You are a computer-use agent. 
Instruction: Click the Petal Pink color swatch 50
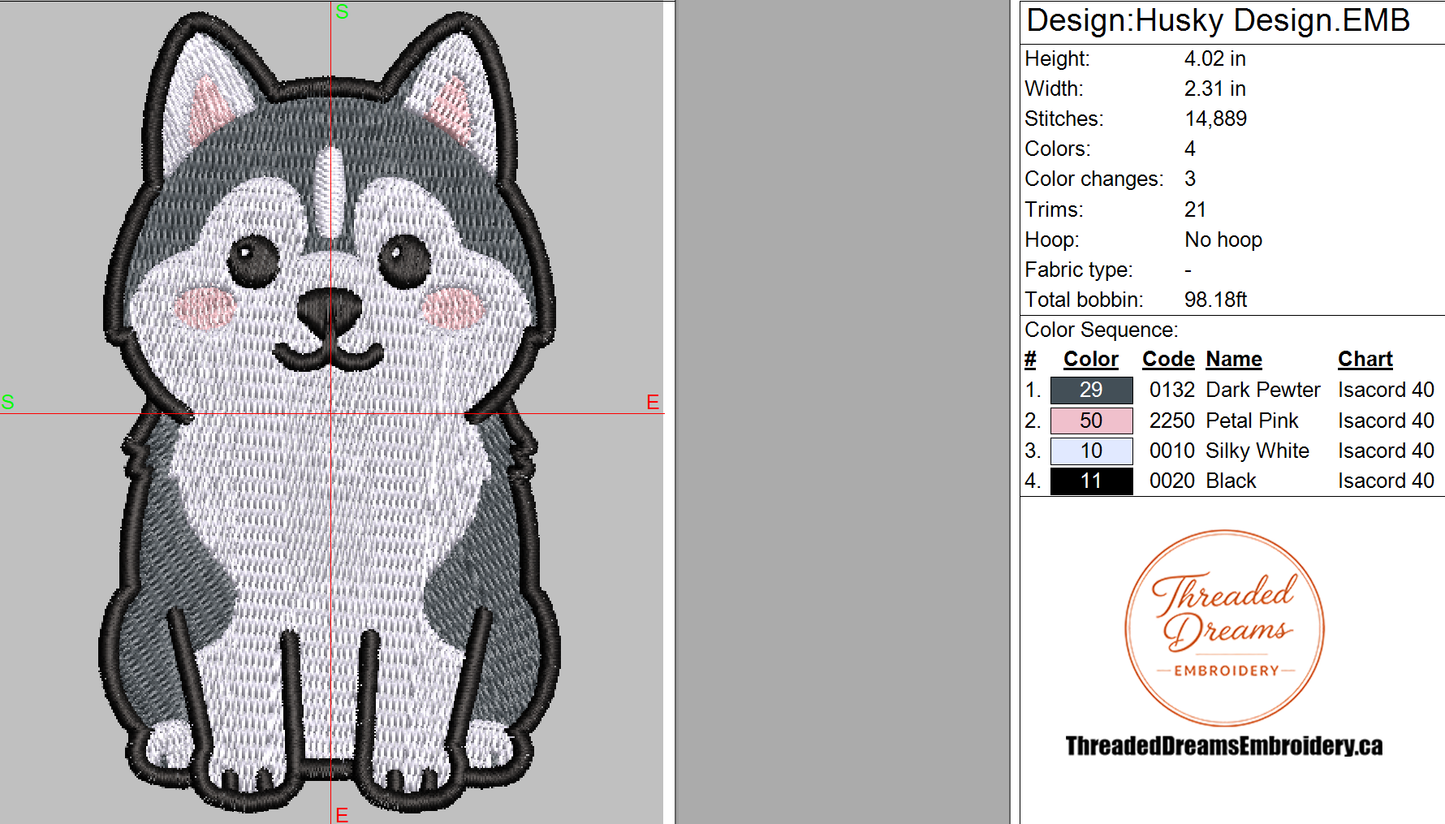(x=1091, y=420)
